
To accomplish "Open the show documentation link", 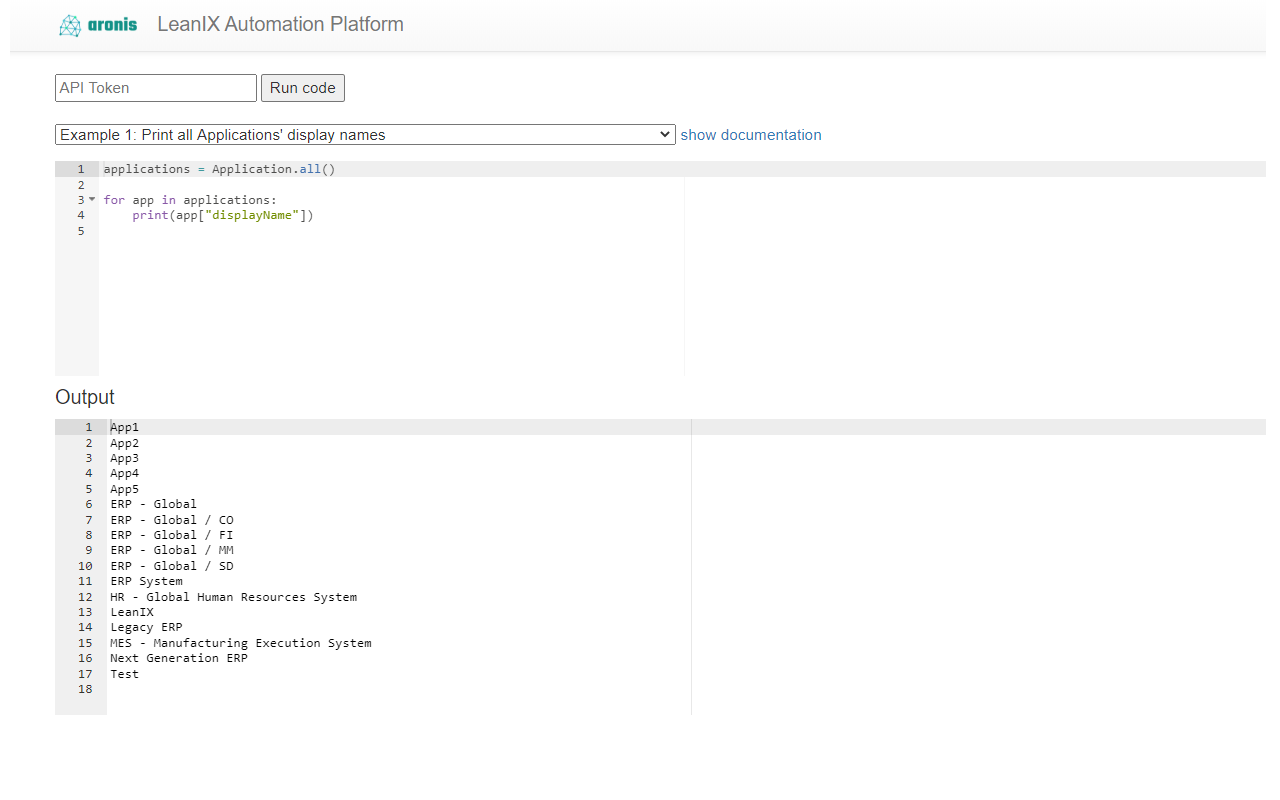I will click(x=751, y=135).
